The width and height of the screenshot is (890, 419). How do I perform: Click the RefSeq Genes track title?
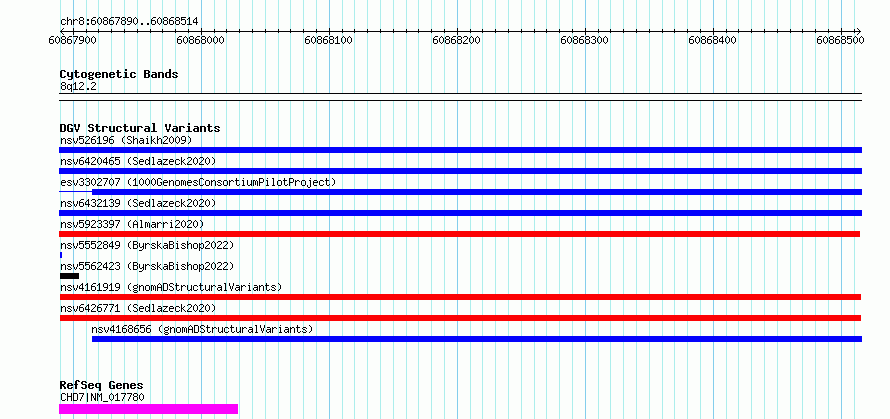point(102,386)
